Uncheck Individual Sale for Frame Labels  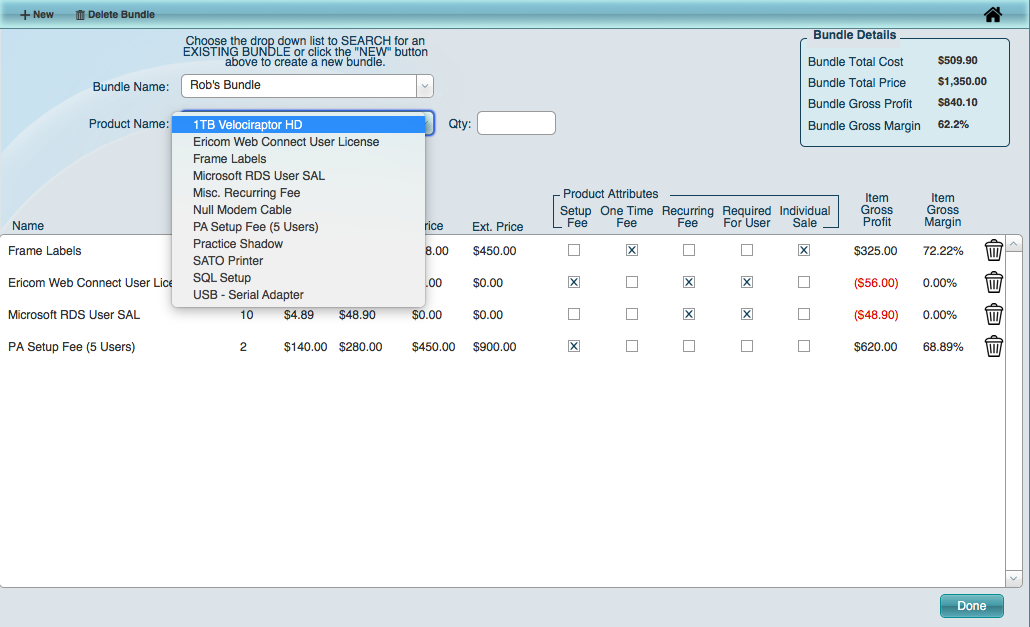[804, 250]
